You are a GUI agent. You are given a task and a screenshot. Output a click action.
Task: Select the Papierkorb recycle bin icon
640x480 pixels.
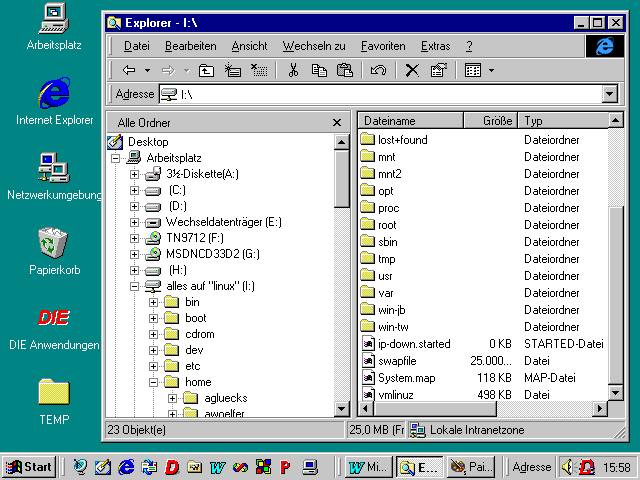pyautogui.click(x=54, y=252)
